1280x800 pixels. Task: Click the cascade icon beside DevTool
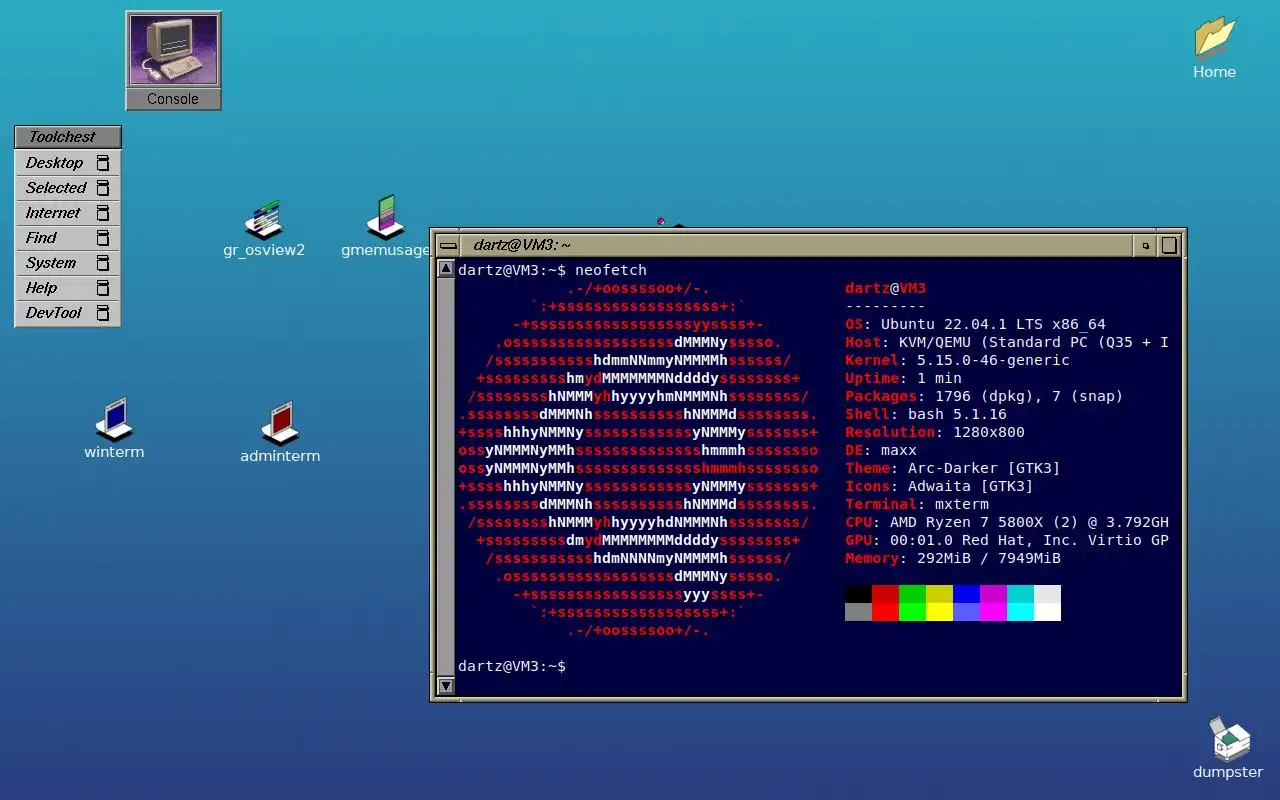[x=102, y=313]
